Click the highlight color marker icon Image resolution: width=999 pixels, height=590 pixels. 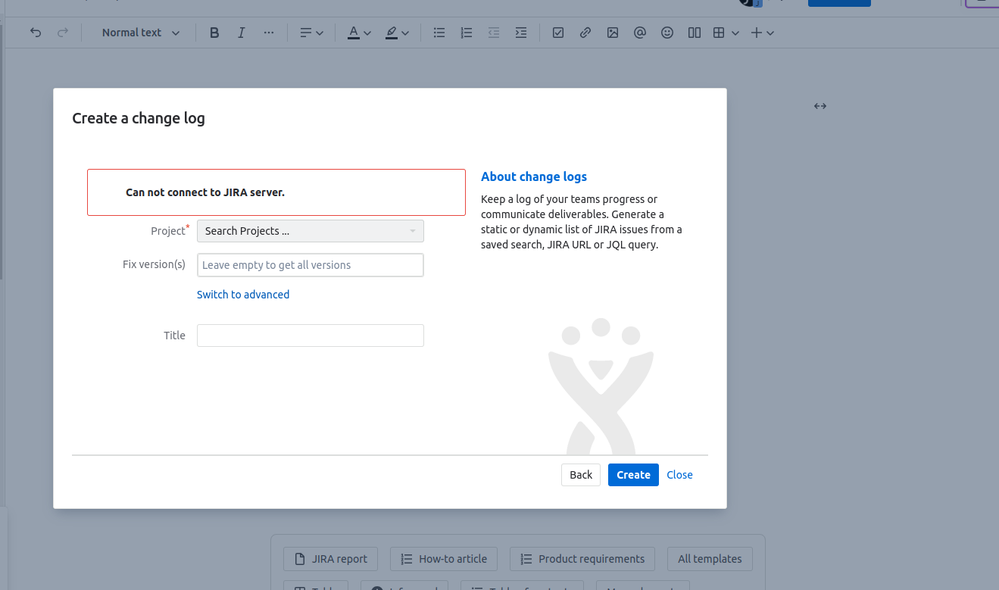391,32
